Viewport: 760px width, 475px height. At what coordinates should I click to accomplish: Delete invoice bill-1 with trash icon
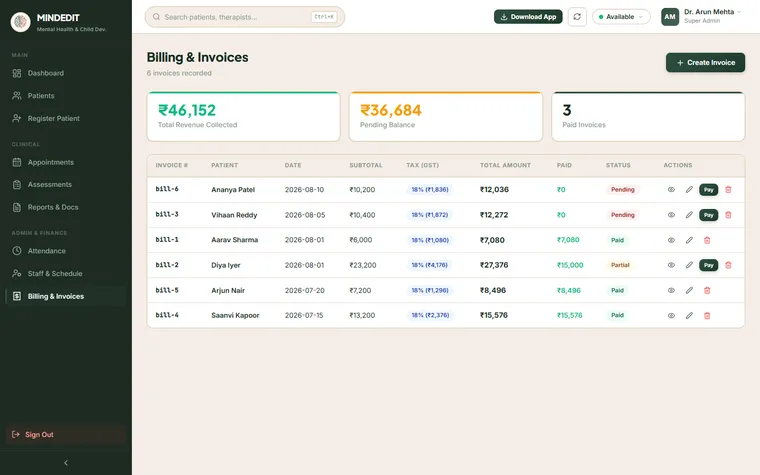707,240
